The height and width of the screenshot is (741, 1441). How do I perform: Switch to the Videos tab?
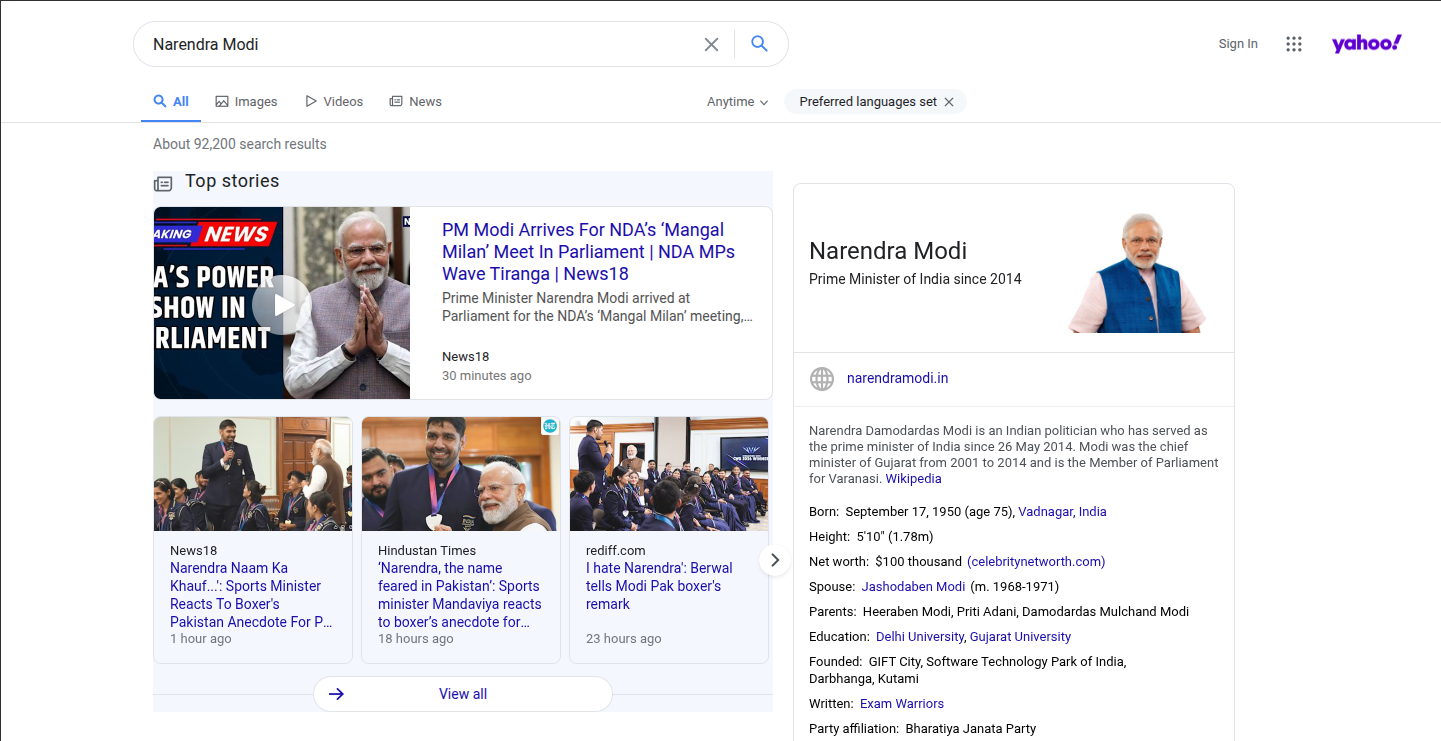pyautogui.click(x=334, y=102)
